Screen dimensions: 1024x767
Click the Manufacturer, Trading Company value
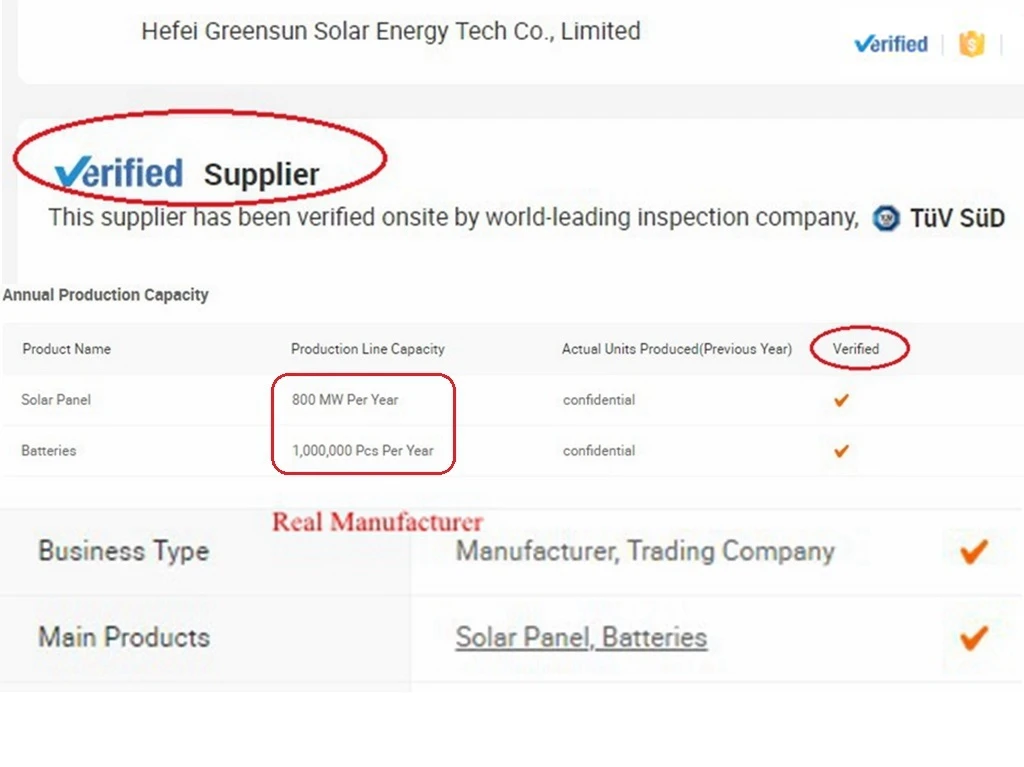[x=645, y=551]
